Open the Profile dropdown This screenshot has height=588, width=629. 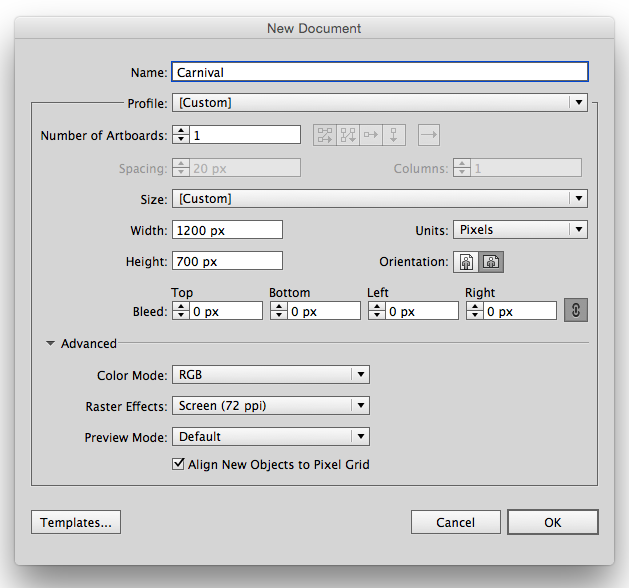point(379,102)
